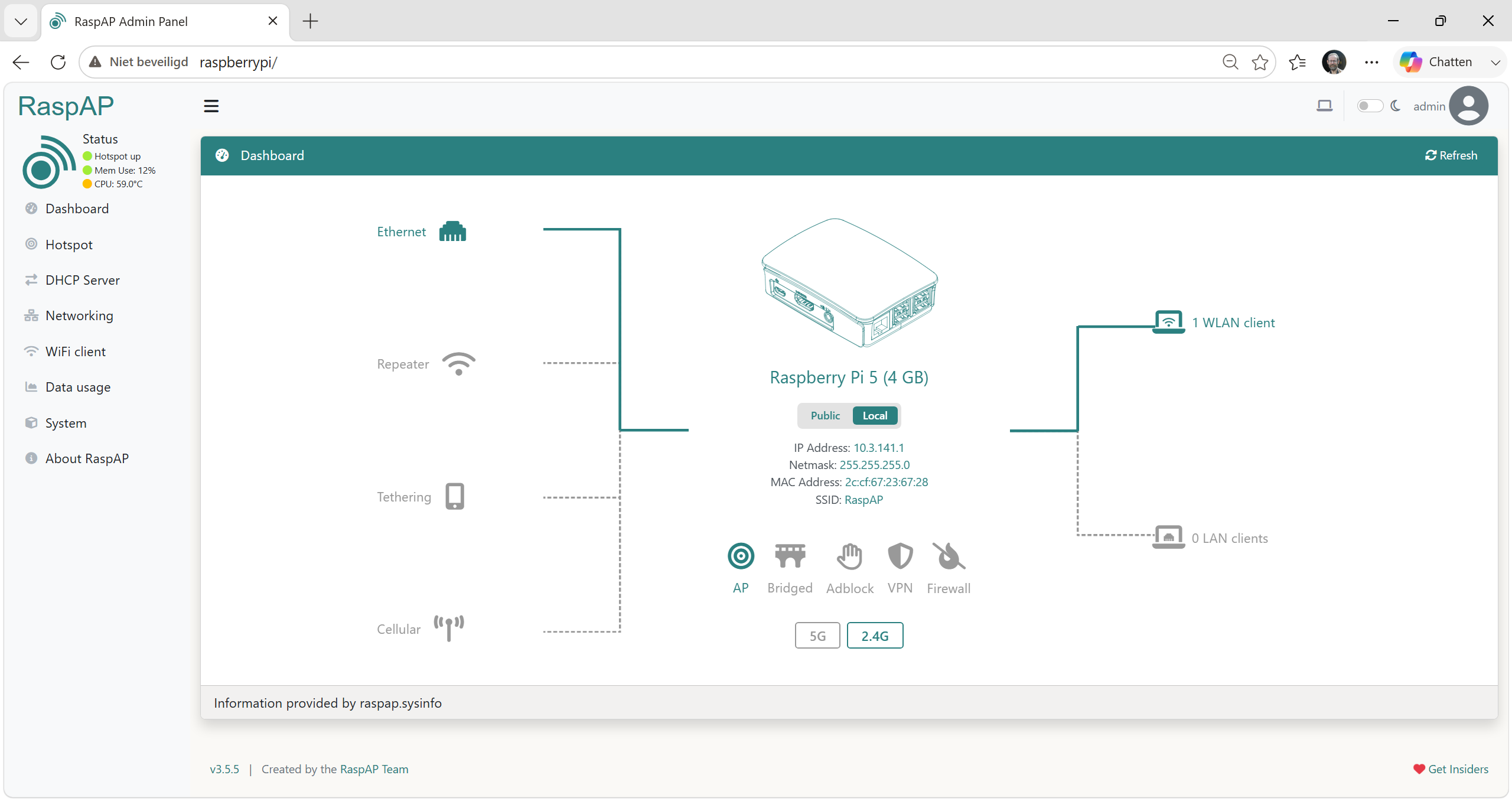This screenshot has height=801, width=1512.
Task: Click the Ethernet port icon
Action: 452,232
